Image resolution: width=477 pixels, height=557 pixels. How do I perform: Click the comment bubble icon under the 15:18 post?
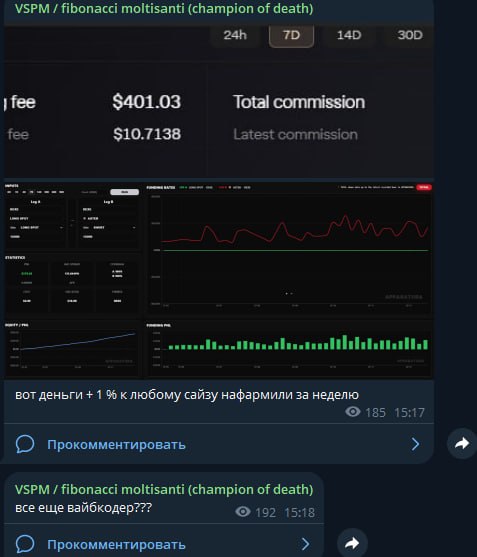click(25, 544)
